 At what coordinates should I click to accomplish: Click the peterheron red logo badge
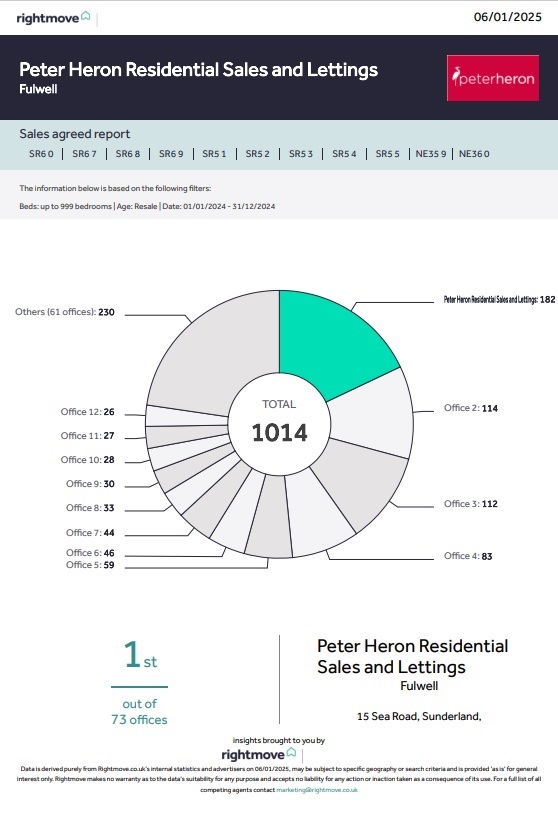[493, 78]
